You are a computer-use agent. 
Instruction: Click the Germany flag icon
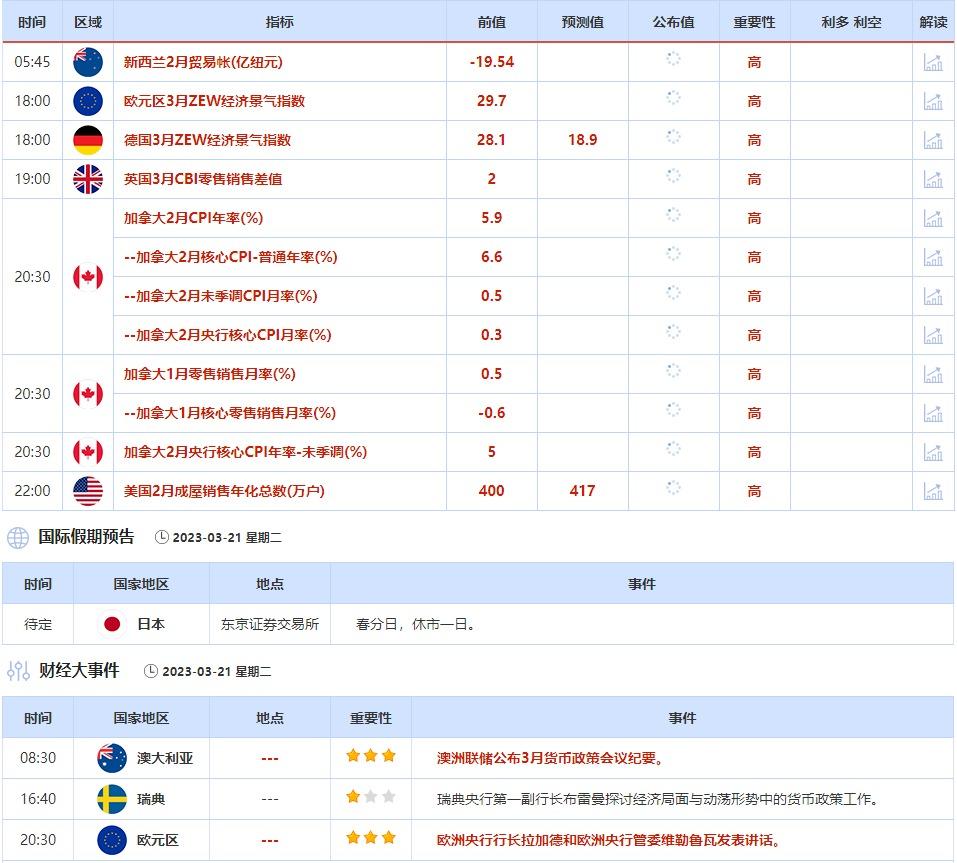click(x=88, y=140)
